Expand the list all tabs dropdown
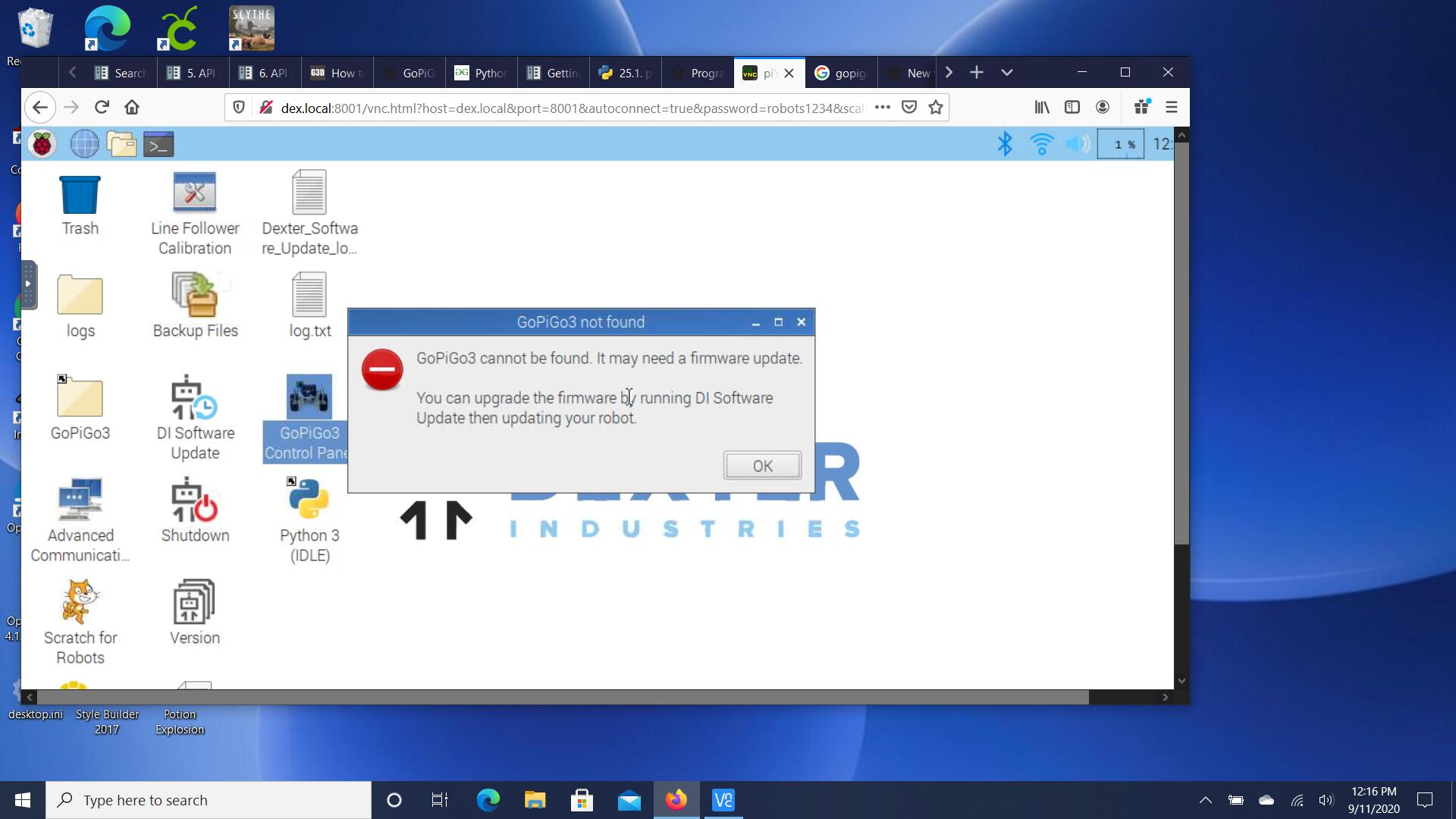 tap(1007, 73)
